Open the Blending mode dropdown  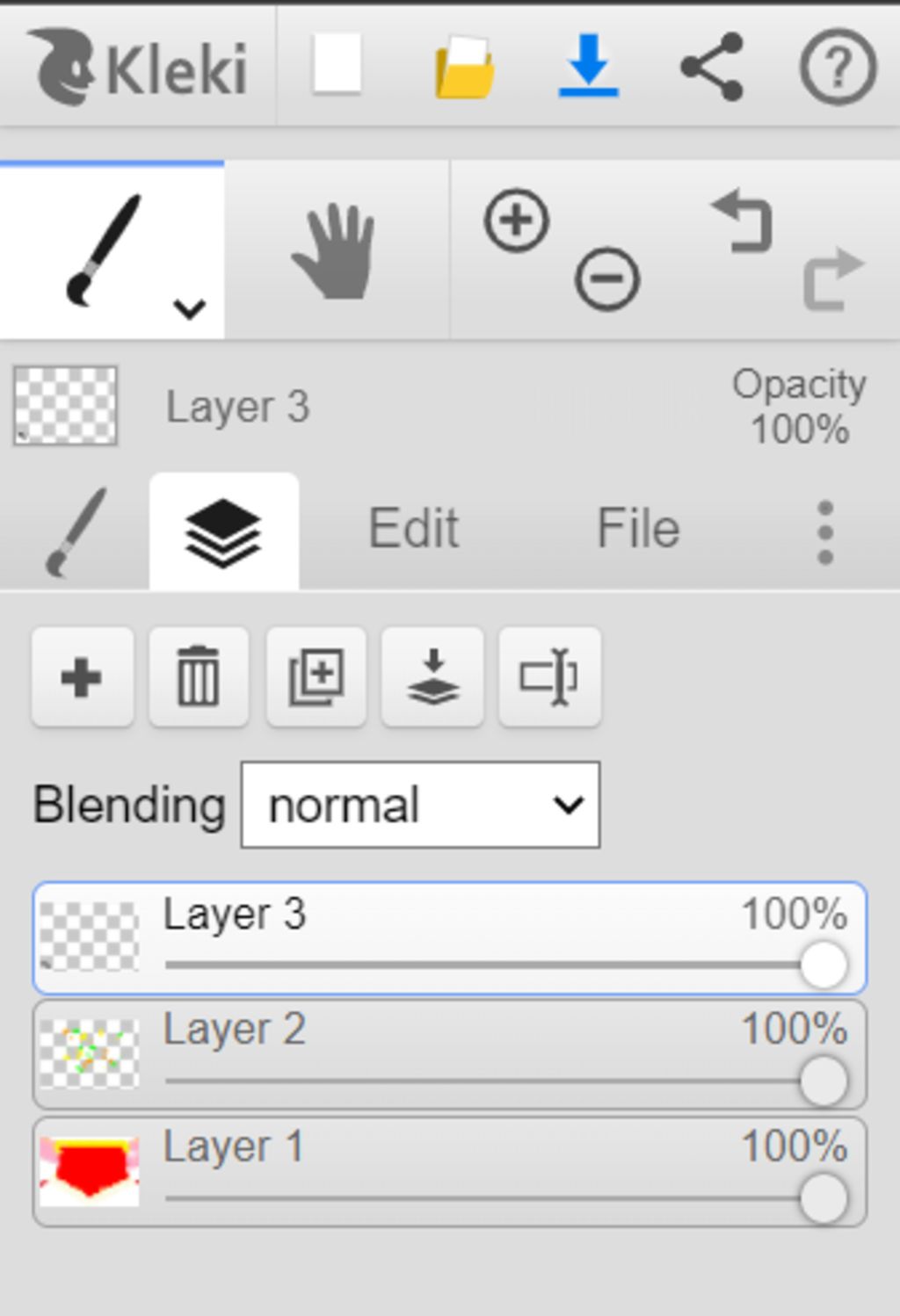[x=421, y=805]
